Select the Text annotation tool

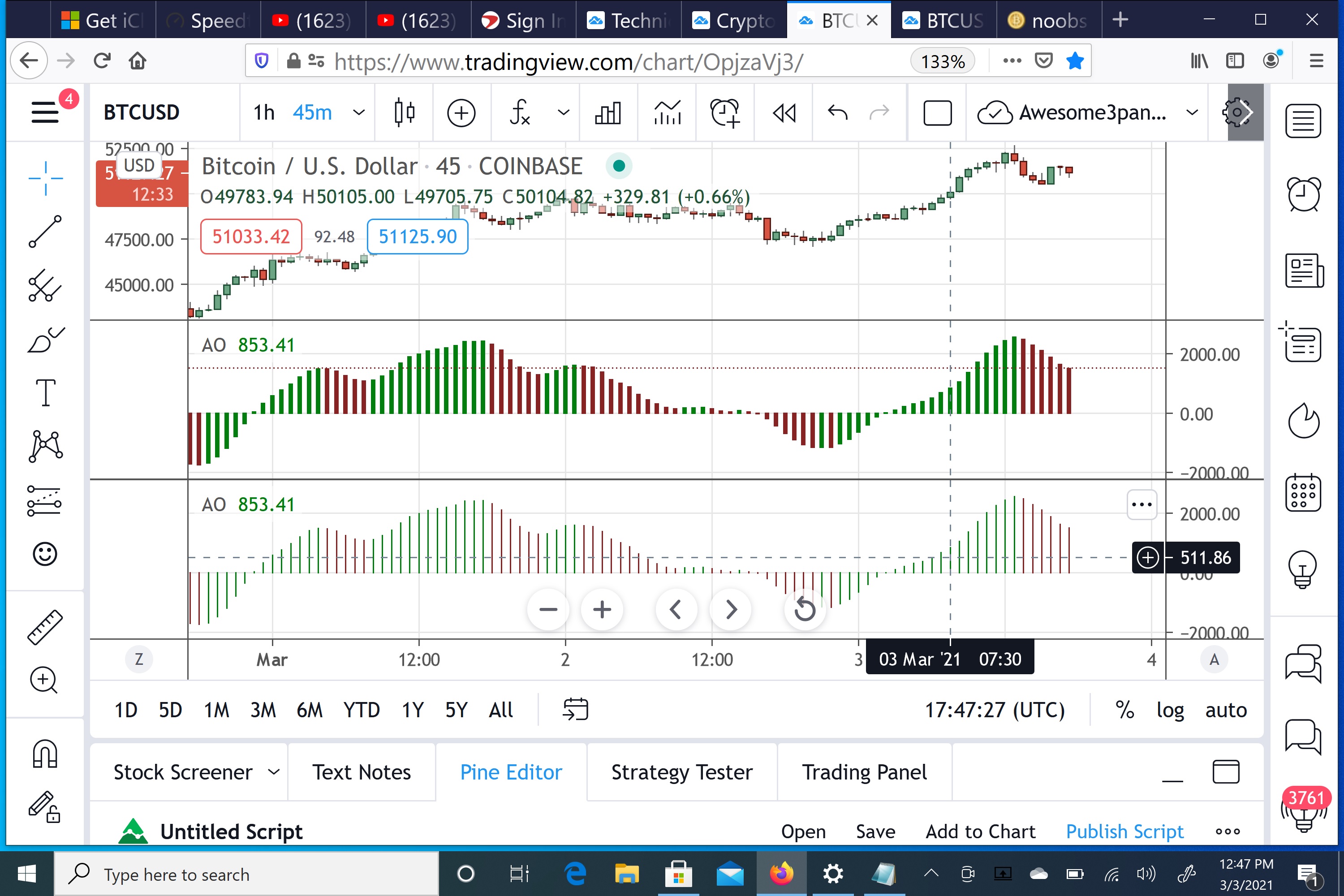coord(45,392)
